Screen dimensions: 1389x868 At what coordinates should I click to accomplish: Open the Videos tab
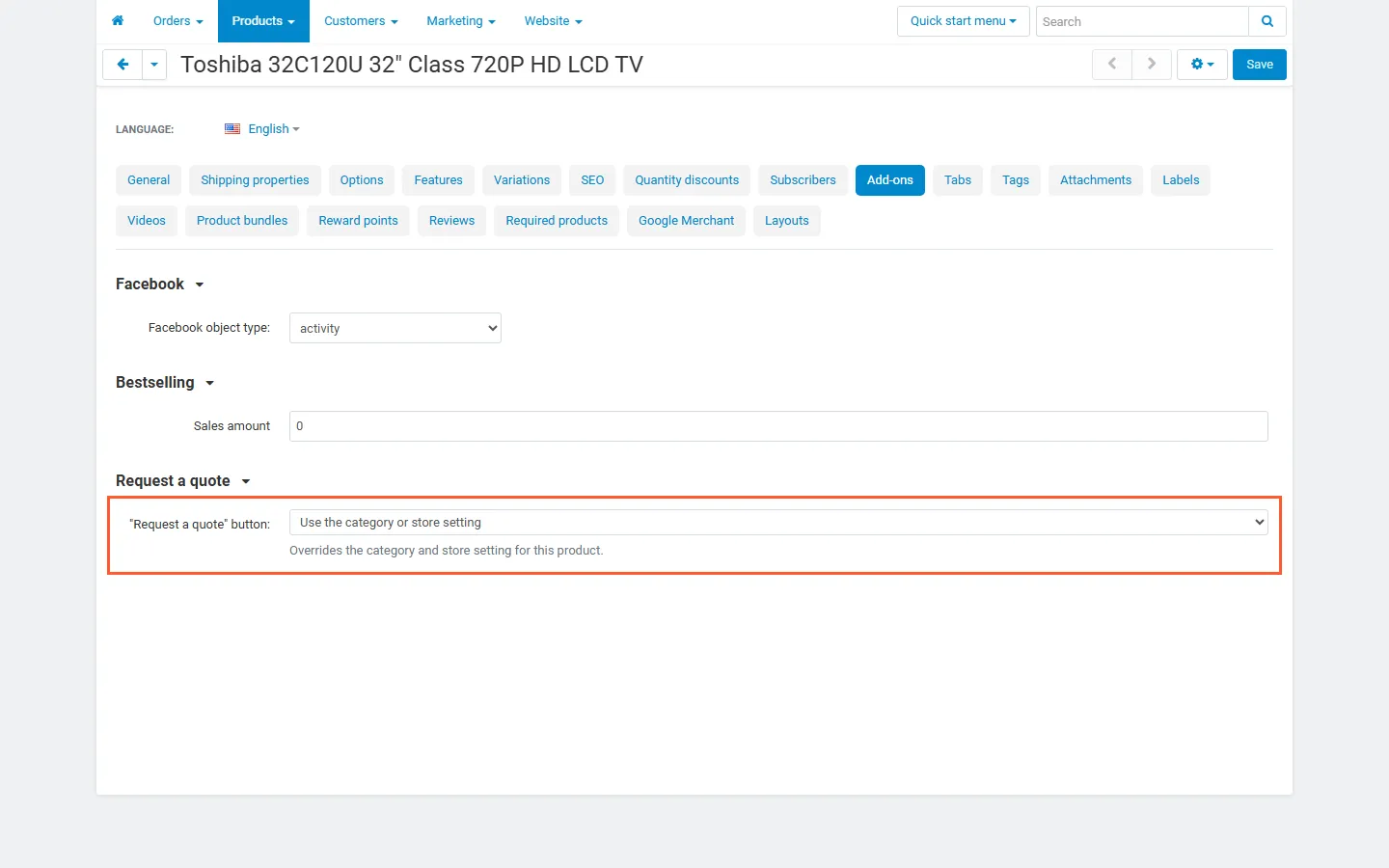(x=147, y=221)
